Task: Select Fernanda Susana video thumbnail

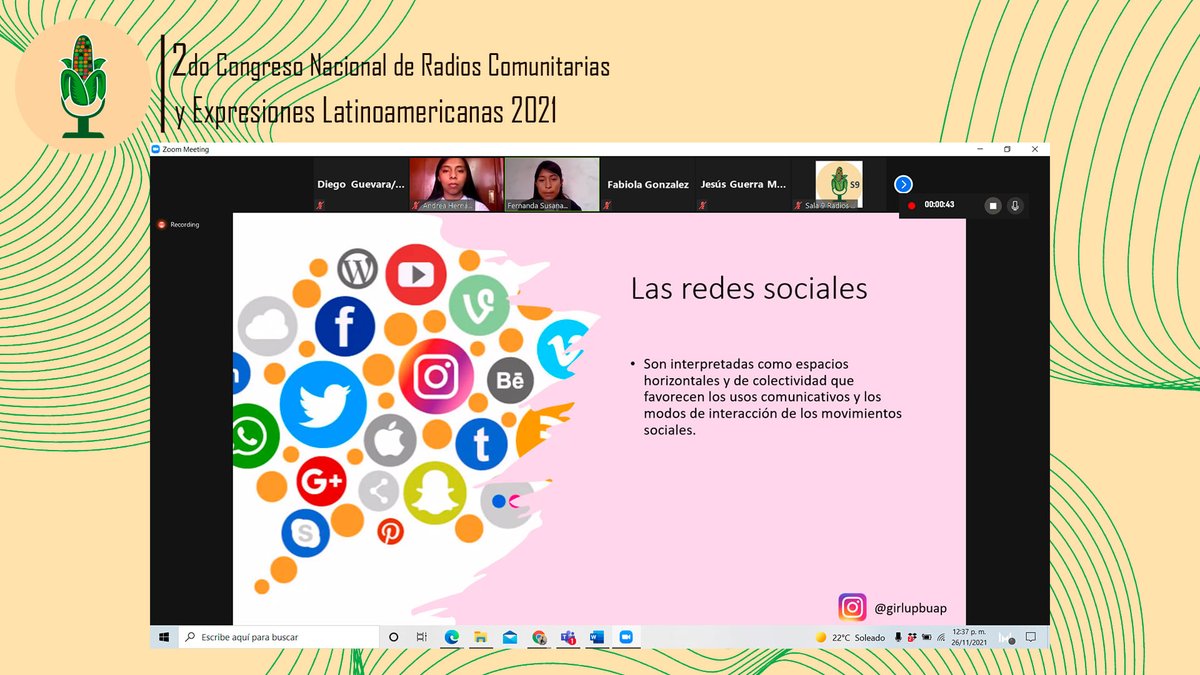Action: point(552,185)
